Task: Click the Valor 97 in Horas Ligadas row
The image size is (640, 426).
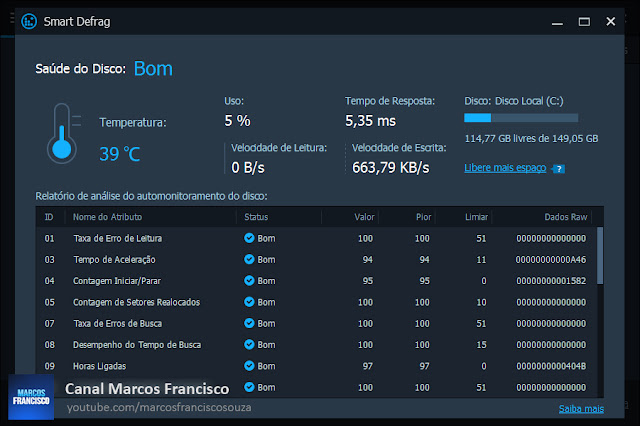Action: tap(367, 366)
